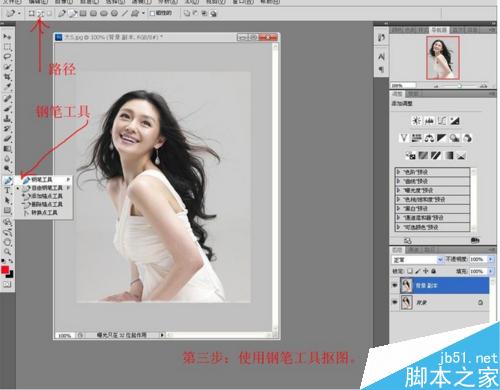Choose 钢笔工具 from the pen flyout
Image resolution: width=500 pixels, height=390 pixels.
[x=44, y=179]
